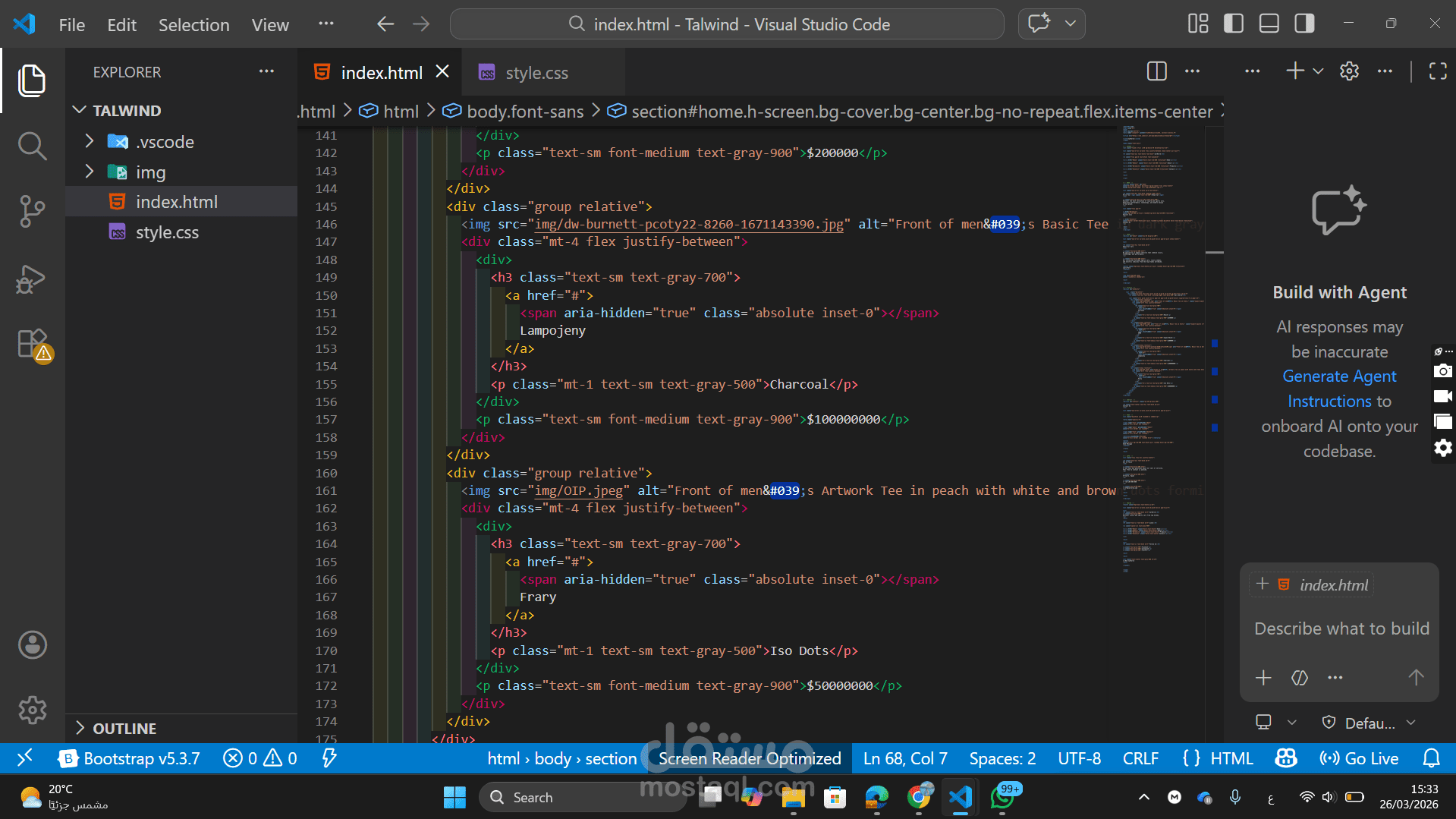Toggle the secondary side bar layout button
This screenshot has width=1456, height=819.
pos(1305,24)
